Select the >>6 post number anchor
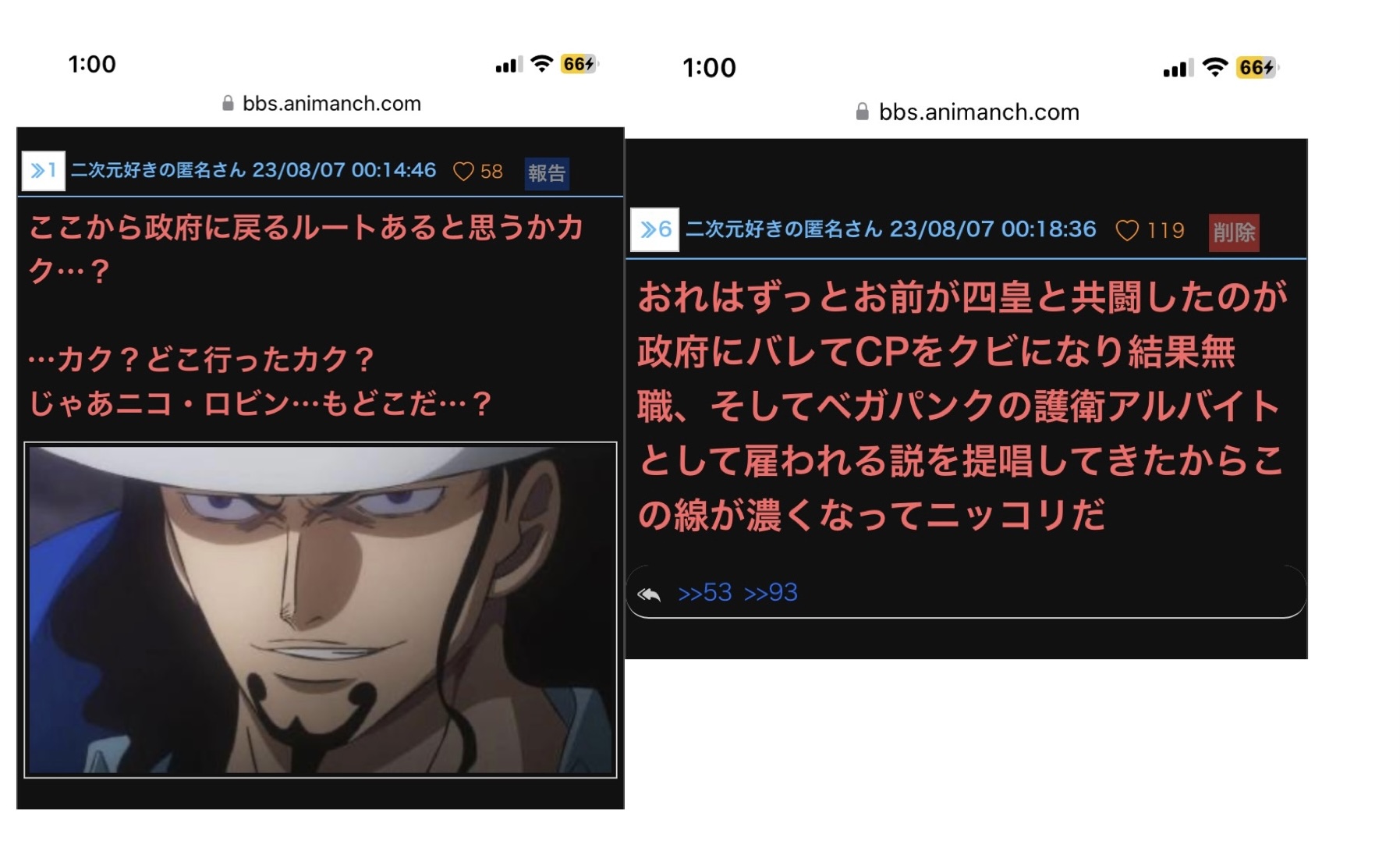The width and height of the screenshot is (1400, 841). [655, 229]
